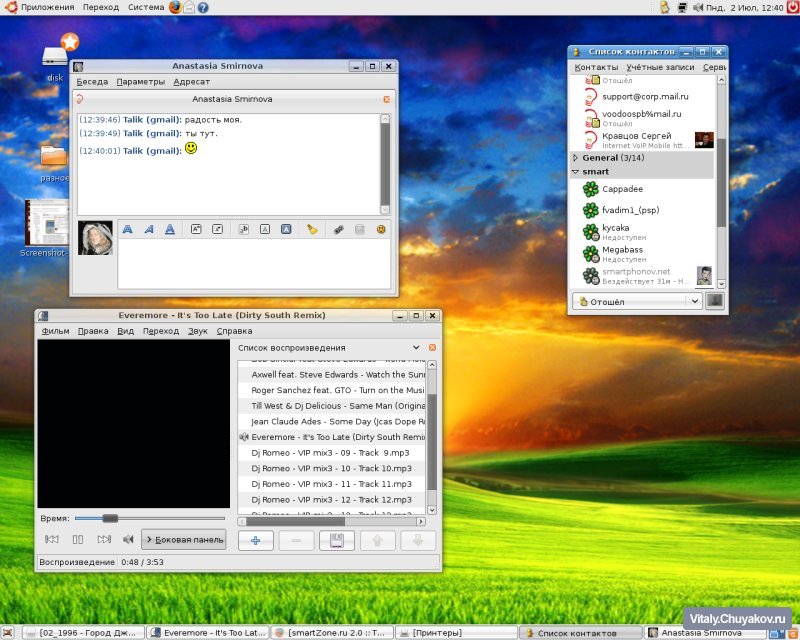Screen dimensions: 800x640
Task: Select 'Dj Romeo - VIP mix3 - 11' track
Action: 332,484
